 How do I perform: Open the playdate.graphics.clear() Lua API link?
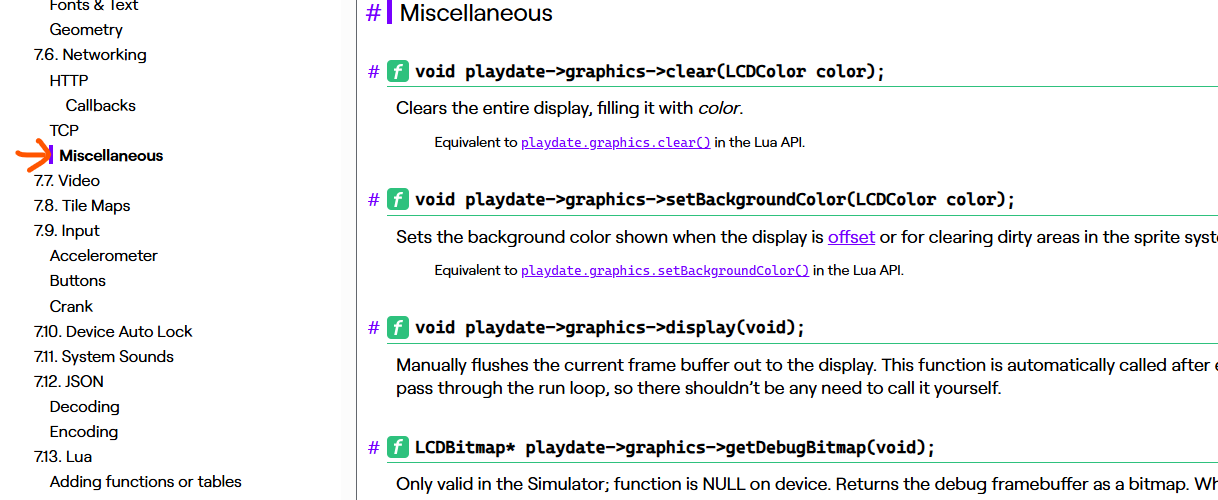(x=615, y=142)
